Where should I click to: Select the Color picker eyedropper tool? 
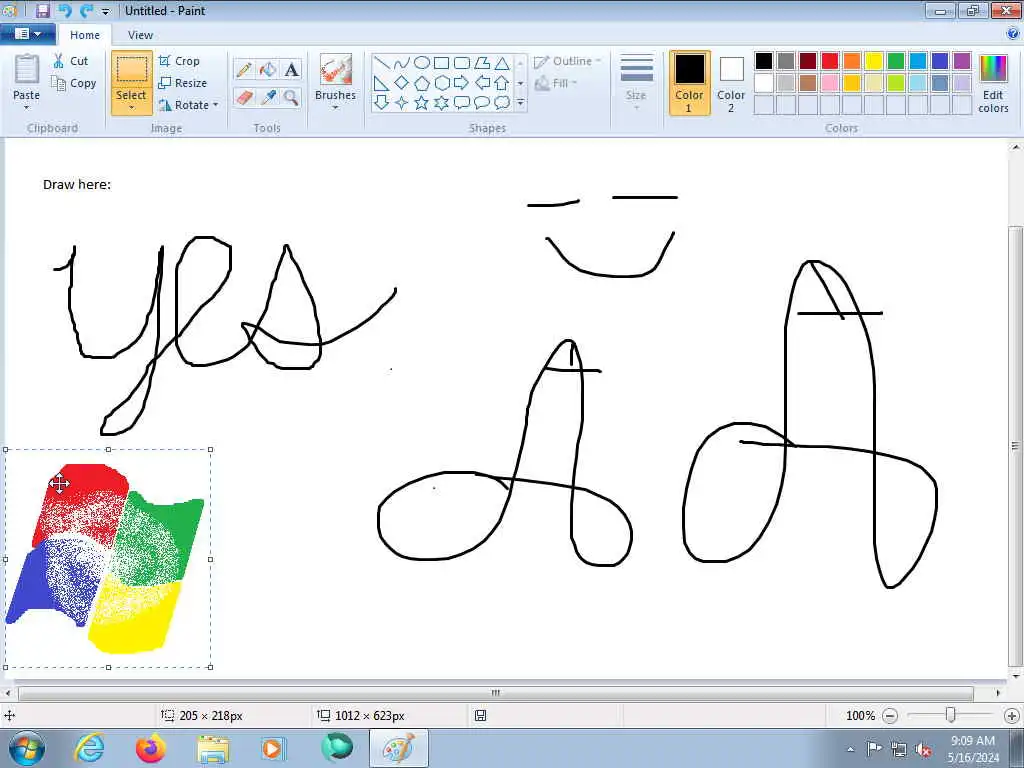(268, 98)
